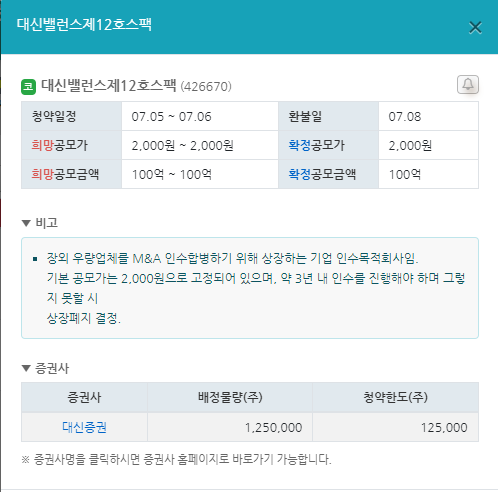Click the notification bell icon
The image size is (498, 492).
[468, 84]
